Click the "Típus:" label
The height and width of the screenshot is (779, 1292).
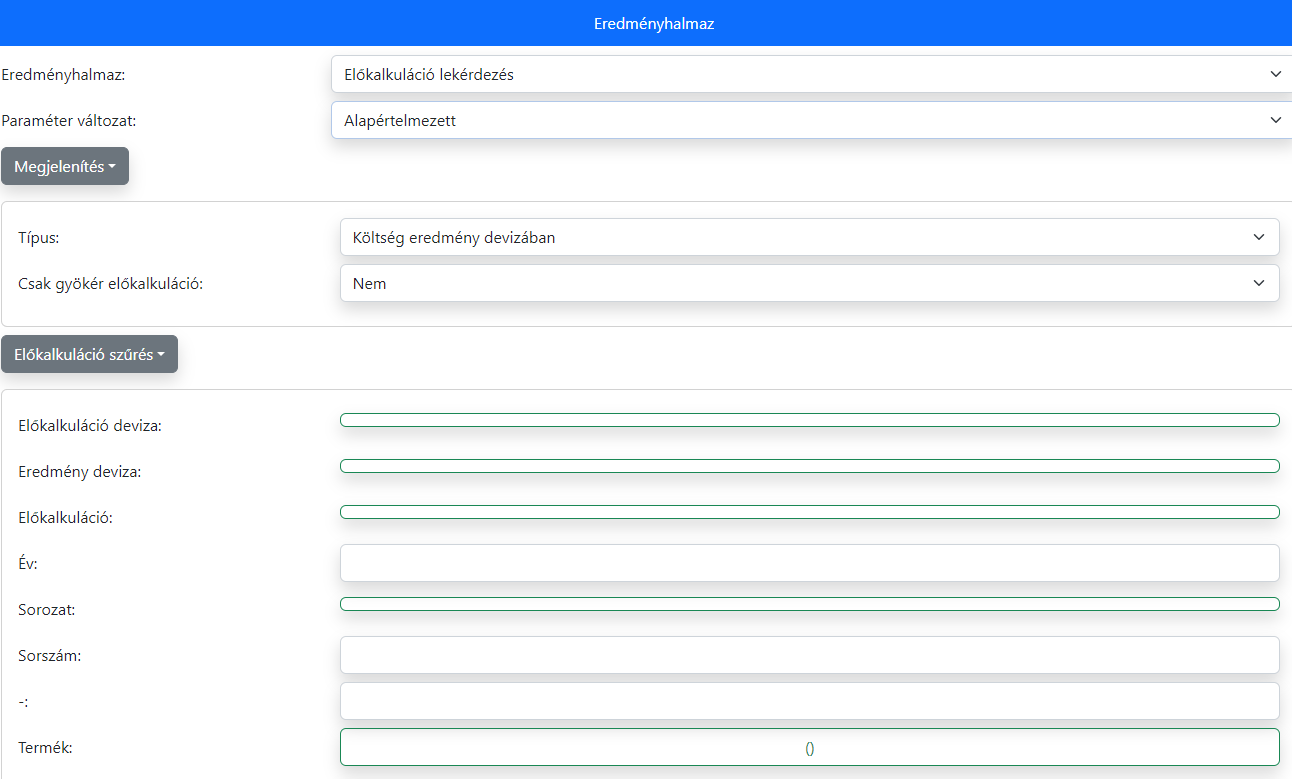pos(39,237)
